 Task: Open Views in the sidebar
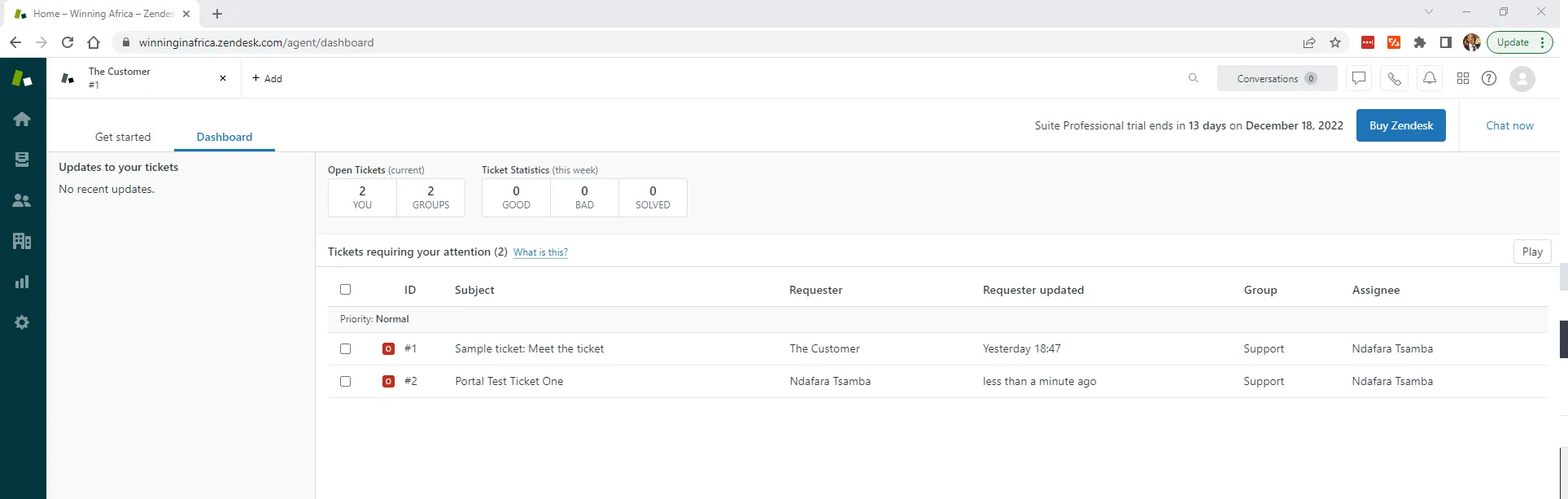pyautogui.click(x=22, y=160)
